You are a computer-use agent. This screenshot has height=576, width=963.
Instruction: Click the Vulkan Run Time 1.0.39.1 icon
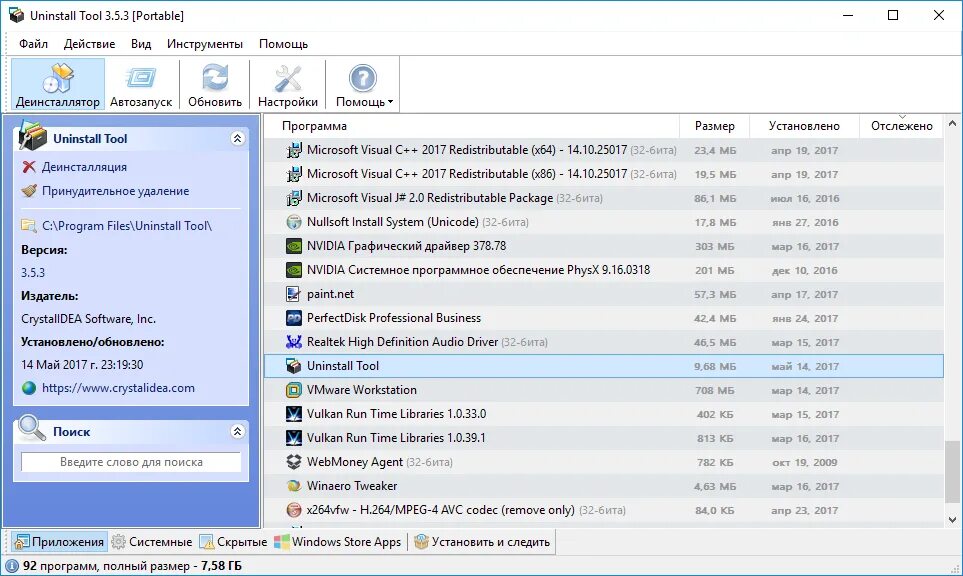point(294,437)
